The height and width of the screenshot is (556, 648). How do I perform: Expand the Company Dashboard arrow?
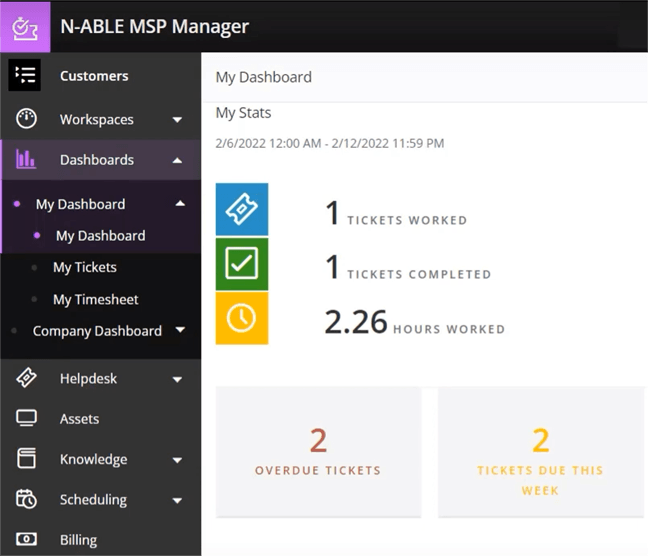(x=180, y=330)
